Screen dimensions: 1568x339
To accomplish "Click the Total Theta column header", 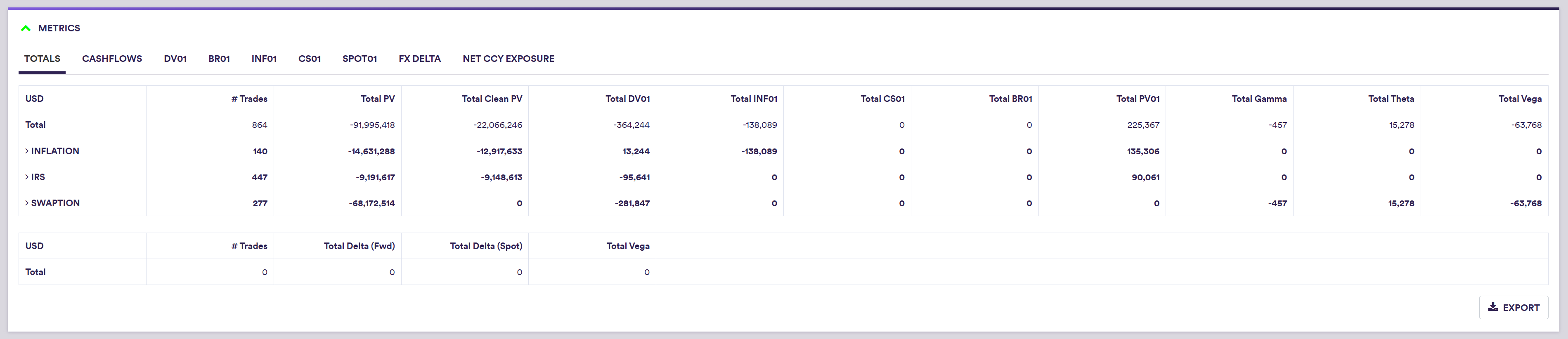I will tap(1391, 99).
